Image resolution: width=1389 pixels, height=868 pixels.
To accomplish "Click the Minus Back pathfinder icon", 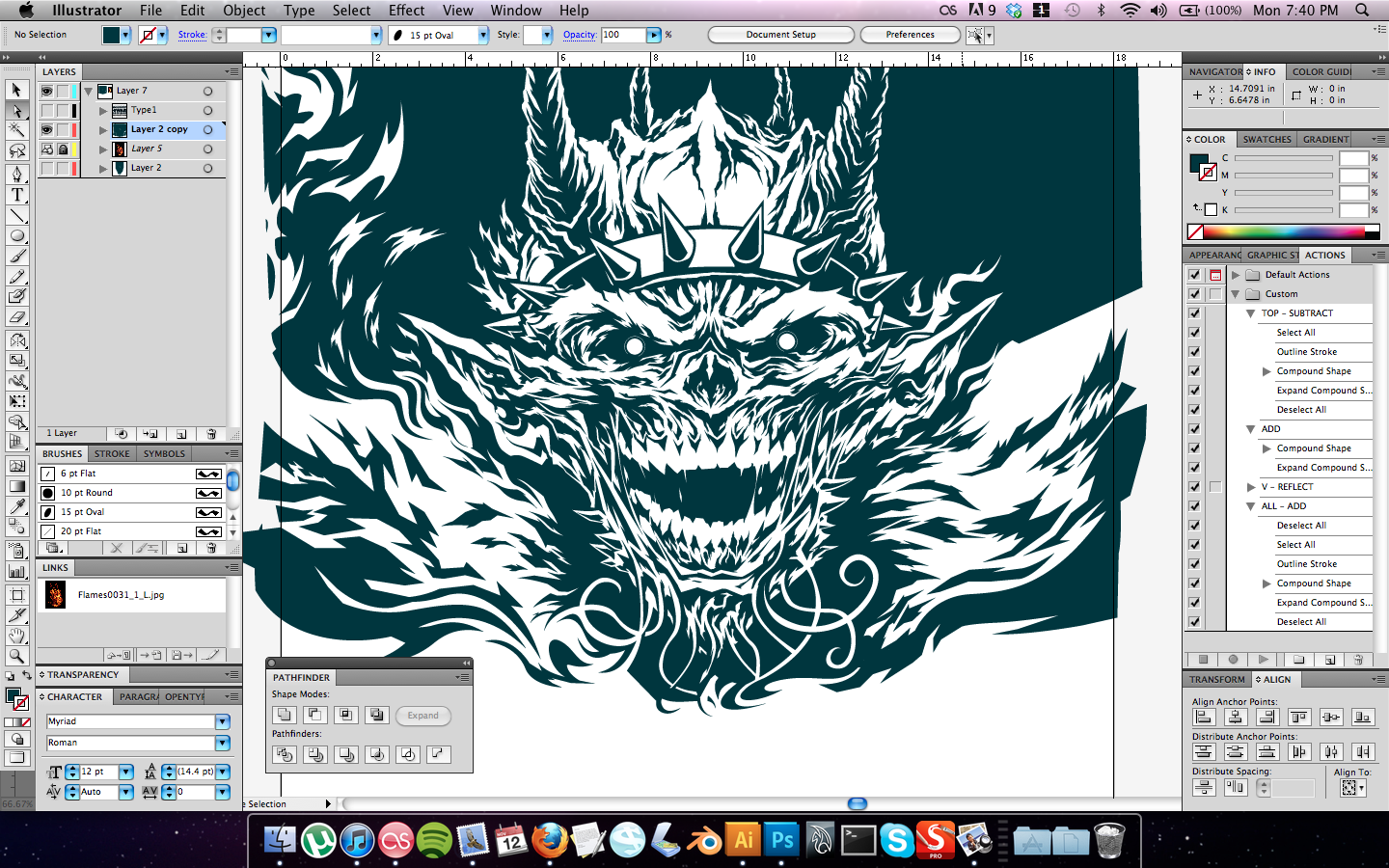I will coord(438,754).
